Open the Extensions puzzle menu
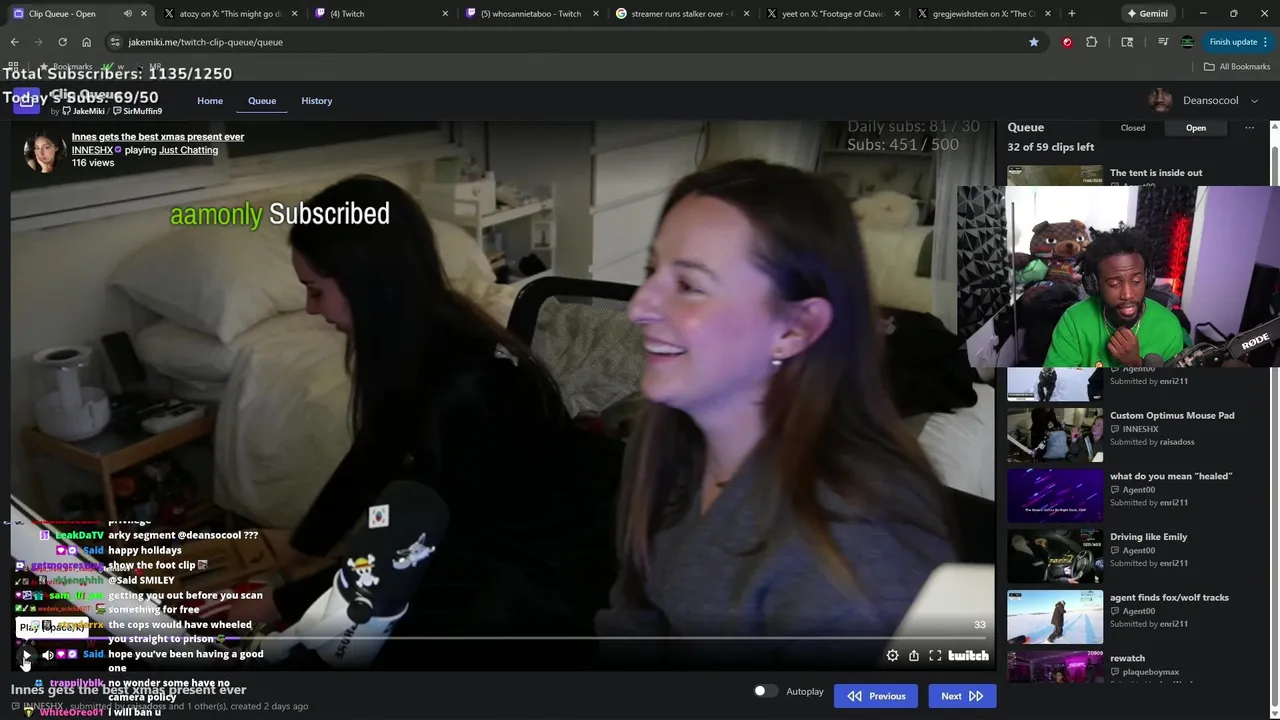1280x720 pixels. click(1091, 42)
